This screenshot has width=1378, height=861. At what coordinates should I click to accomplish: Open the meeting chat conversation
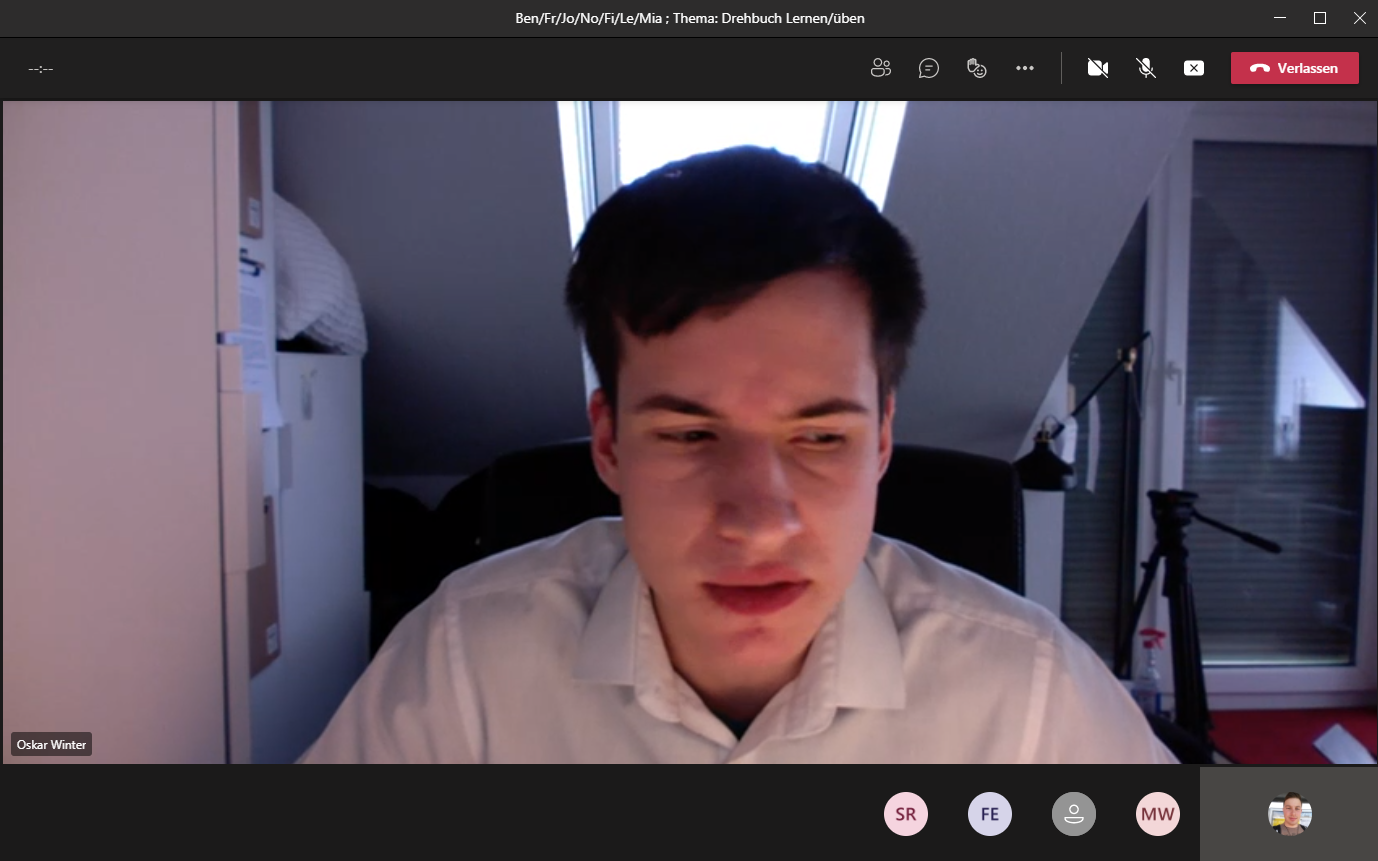(x=929, y=68)
